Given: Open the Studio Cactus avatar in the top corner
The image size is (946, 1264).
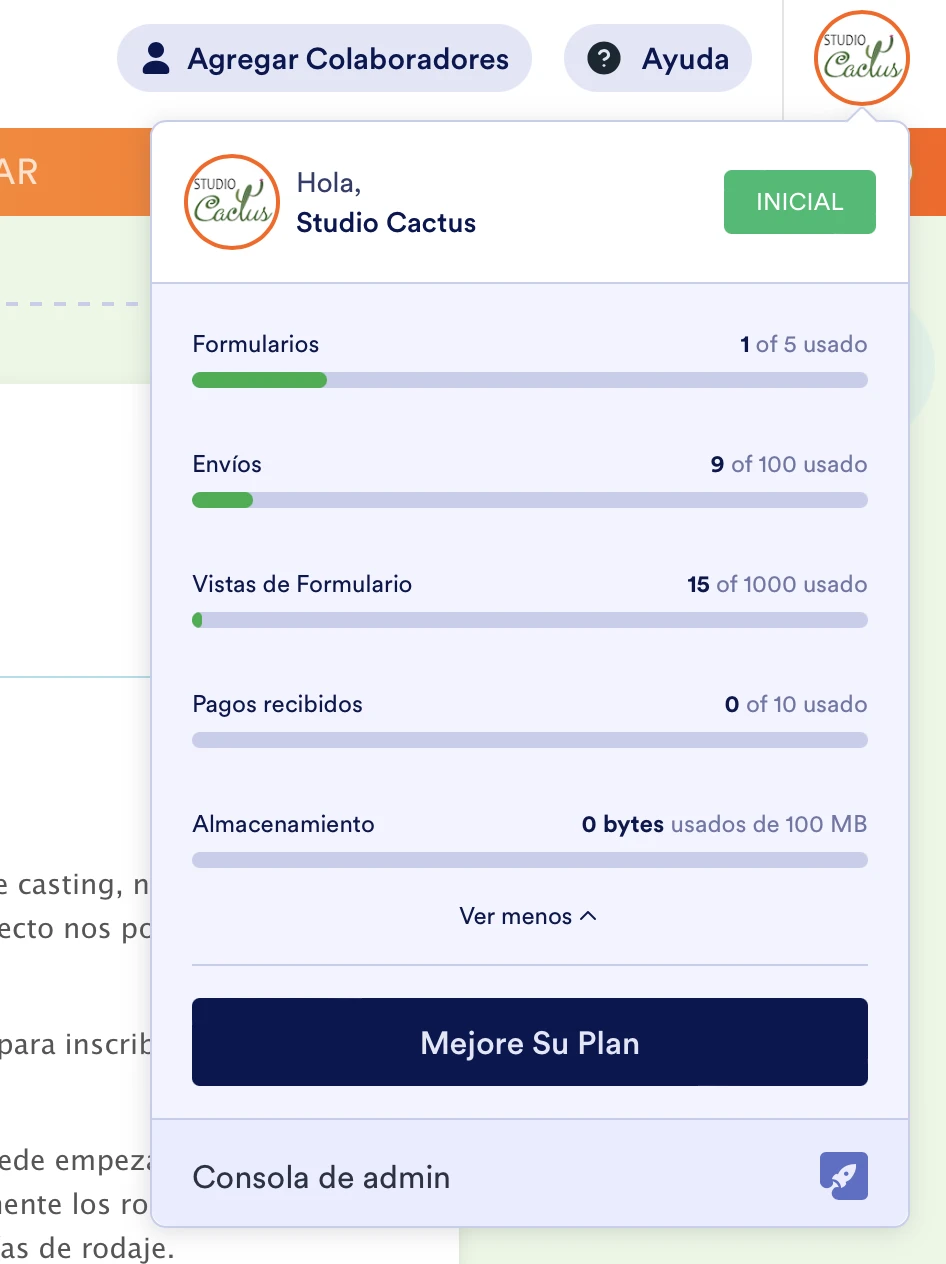Looking at the screenshot, I should 861,58.
